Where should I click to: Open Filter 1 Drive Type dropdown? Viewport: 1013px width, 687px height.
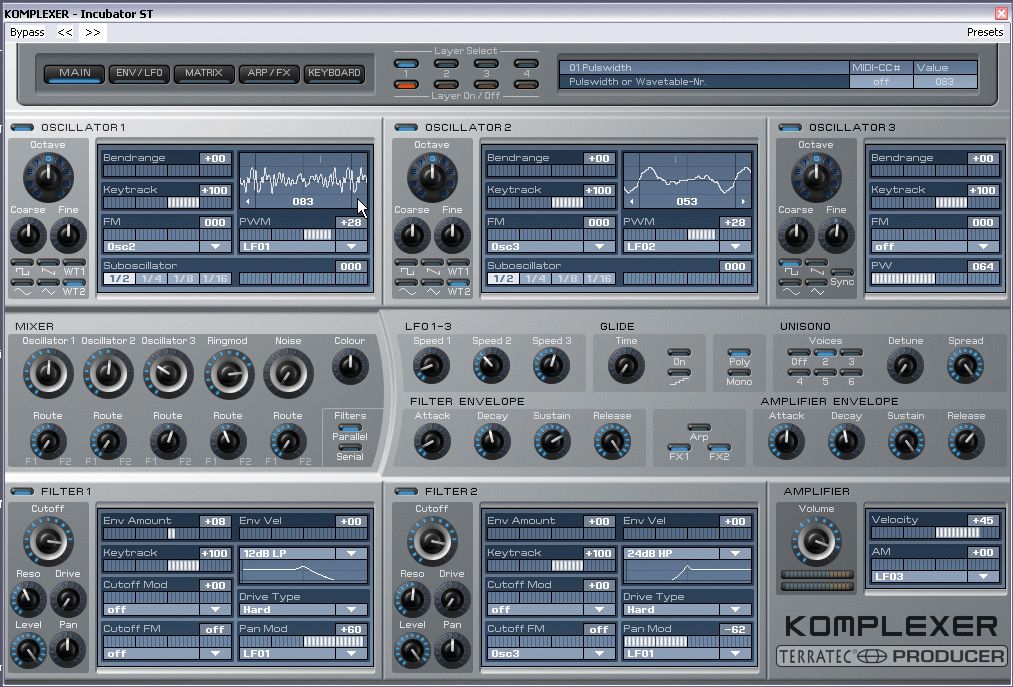(x=302, y=609)
